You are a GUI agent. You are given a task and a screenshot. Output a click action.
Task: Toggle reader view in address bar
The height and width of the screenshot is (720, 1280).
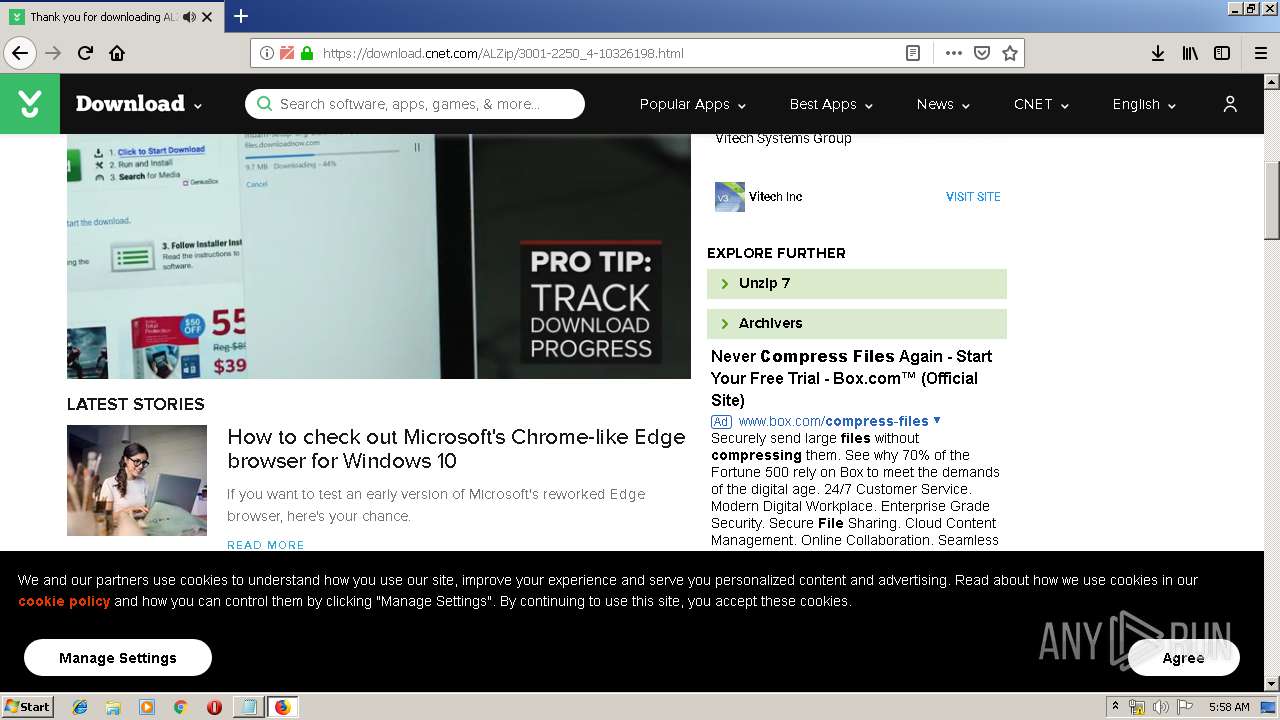pos(913,53)
